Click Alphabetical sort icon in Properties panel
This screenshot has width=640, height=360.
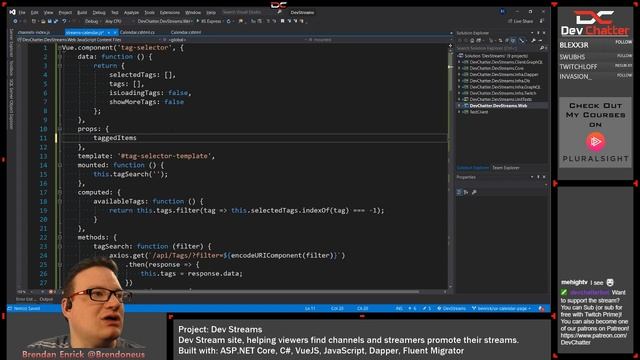(x=466, y=192)
